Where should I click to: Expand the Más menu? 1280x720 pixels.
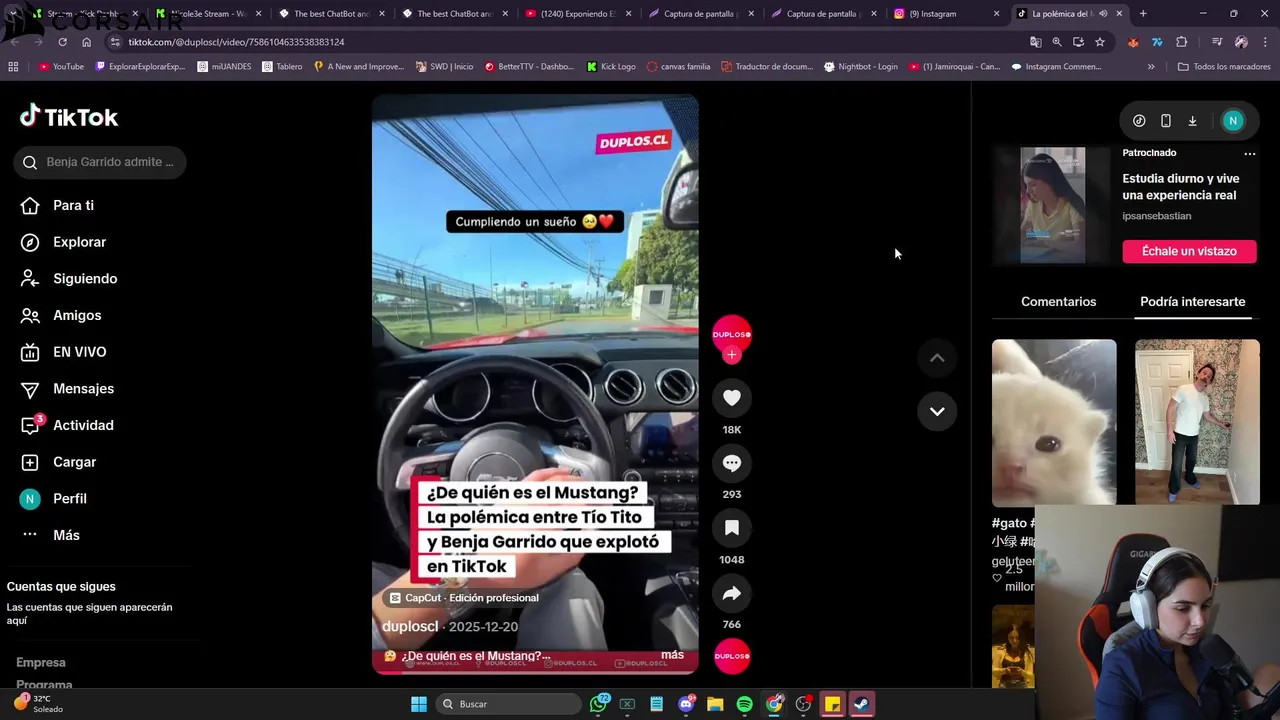pos(66,535)
